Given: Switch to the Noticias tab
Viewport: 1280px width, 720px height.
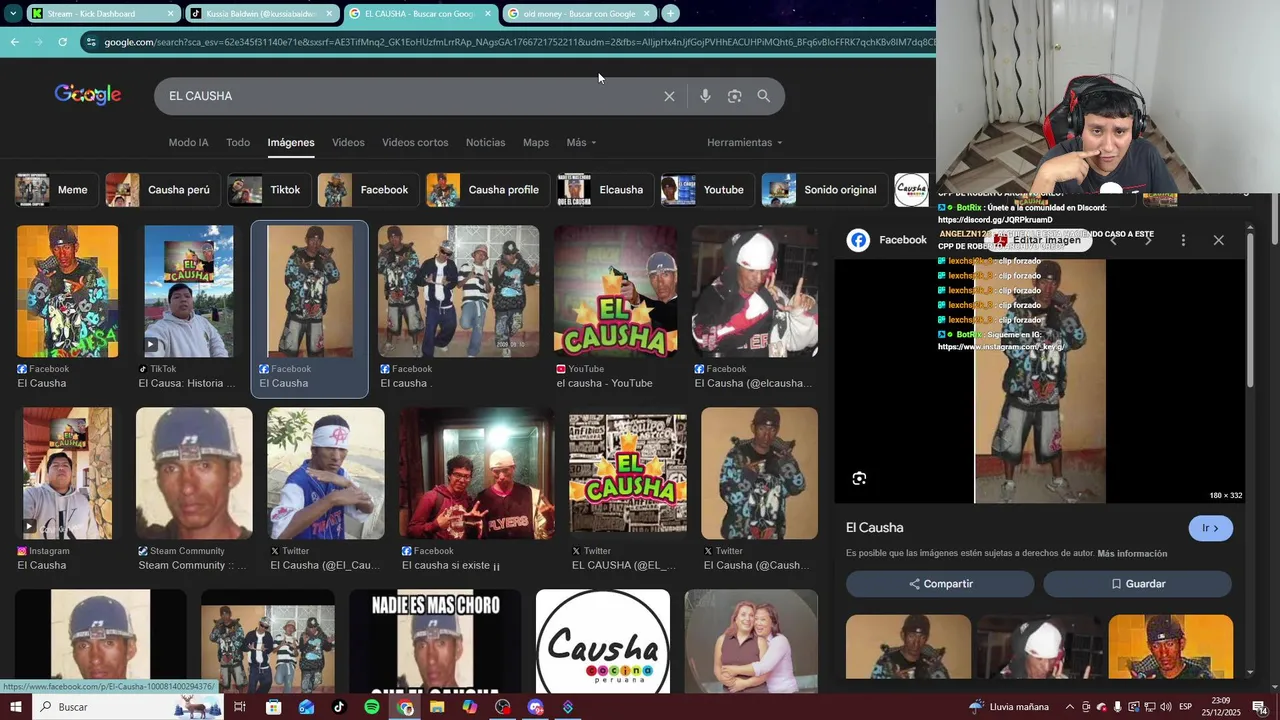Looking at the screenshot, I should point(485,142).
